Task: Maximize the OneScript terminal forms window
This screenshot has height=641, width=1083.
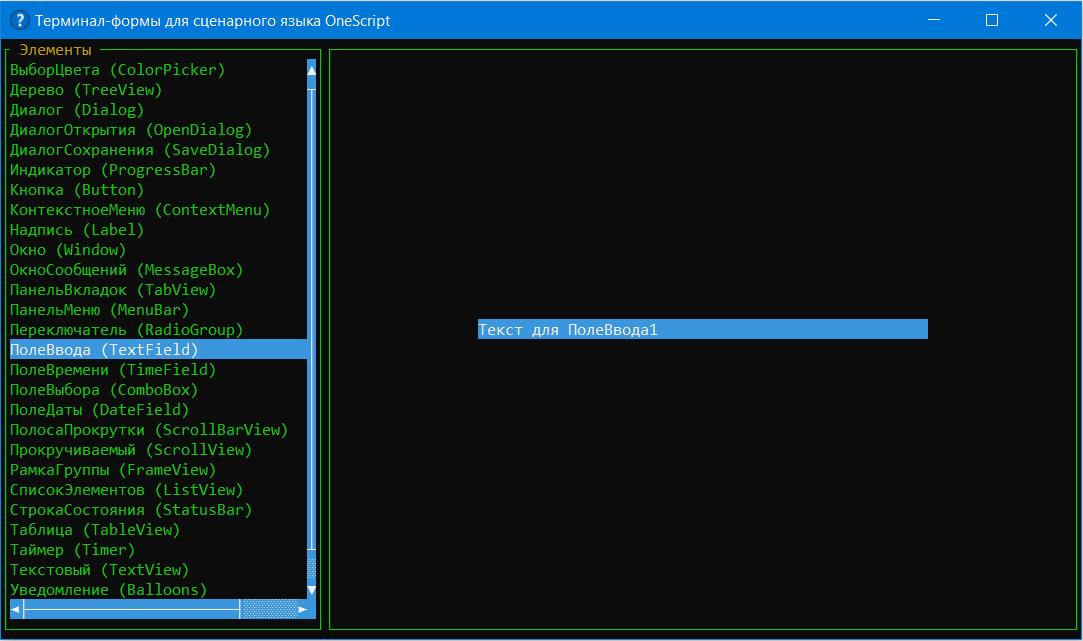Action: coord(992,20)
